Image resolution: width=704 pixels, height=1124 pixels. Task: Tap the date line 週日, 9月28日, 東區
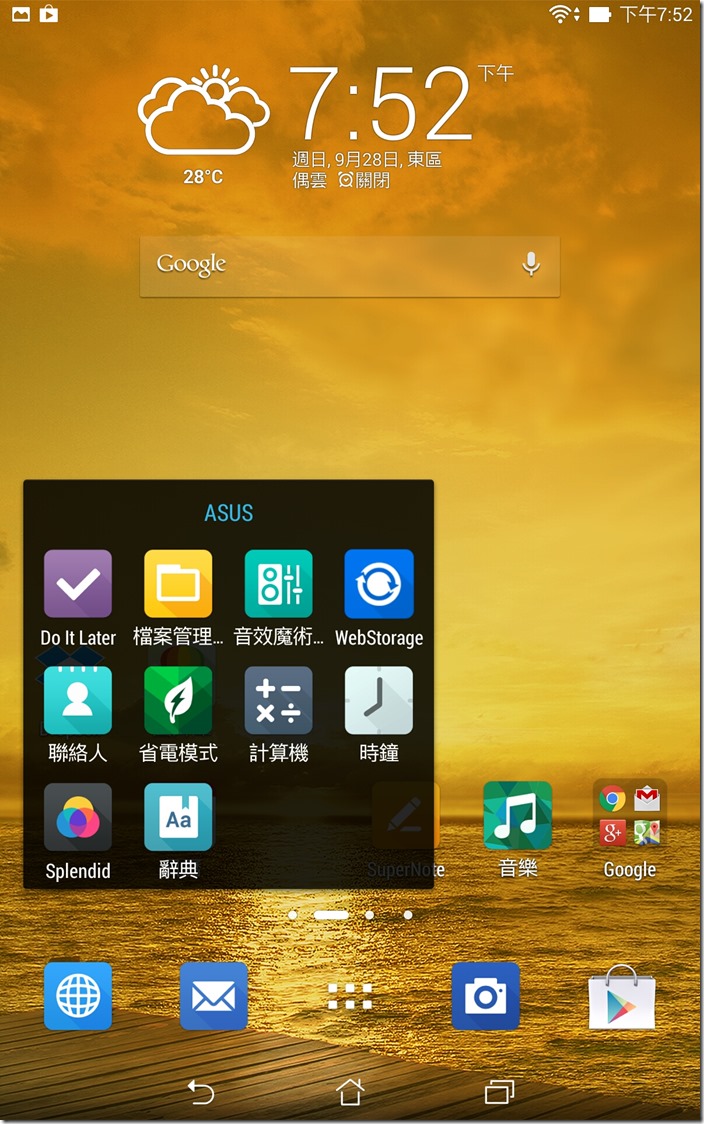pyautogui.click(x=366, y=159)
